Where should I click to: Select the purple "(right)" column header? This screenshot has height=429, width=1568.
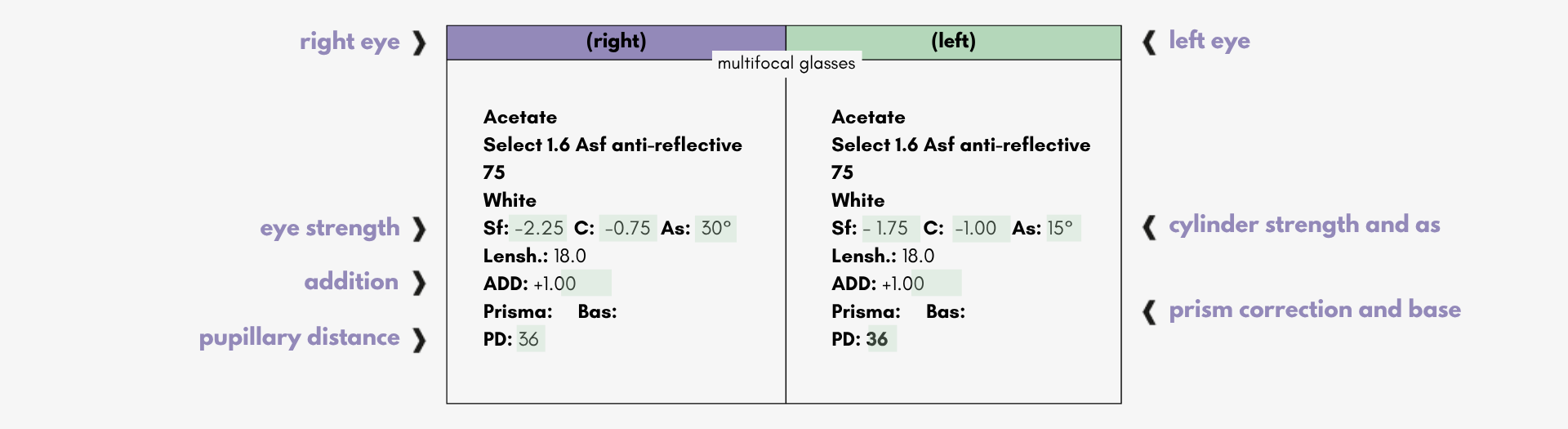(x=616, y=42)
